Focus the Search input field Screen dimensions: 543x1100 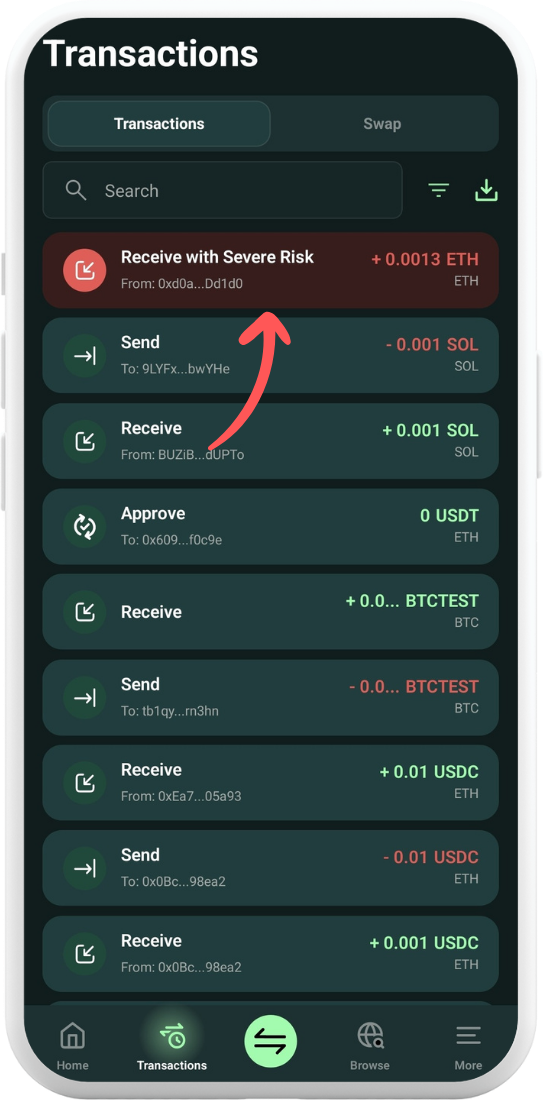tap(222, 190)
